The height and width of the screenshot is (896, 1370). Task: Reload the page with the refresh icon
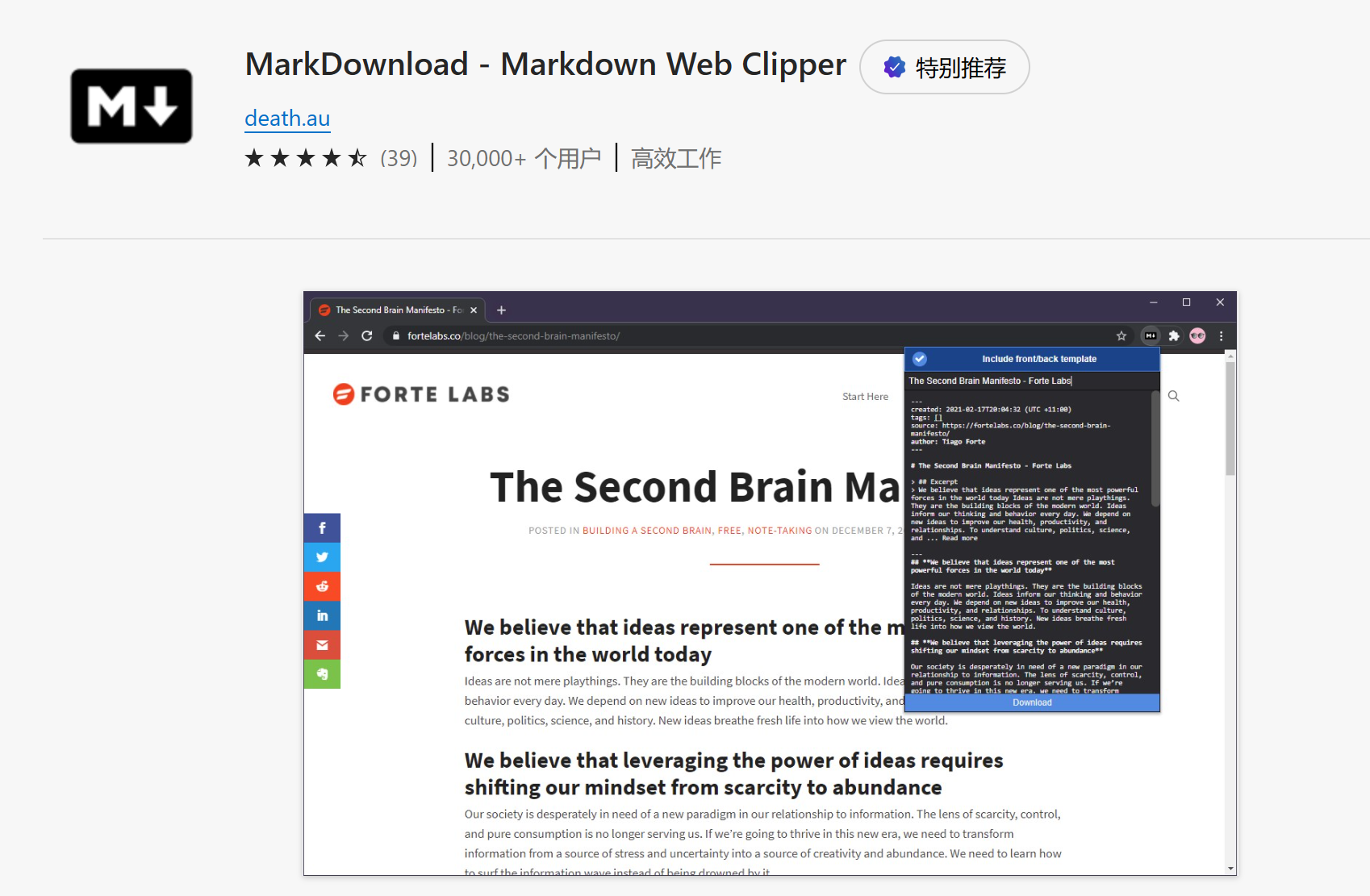(367, 335)
